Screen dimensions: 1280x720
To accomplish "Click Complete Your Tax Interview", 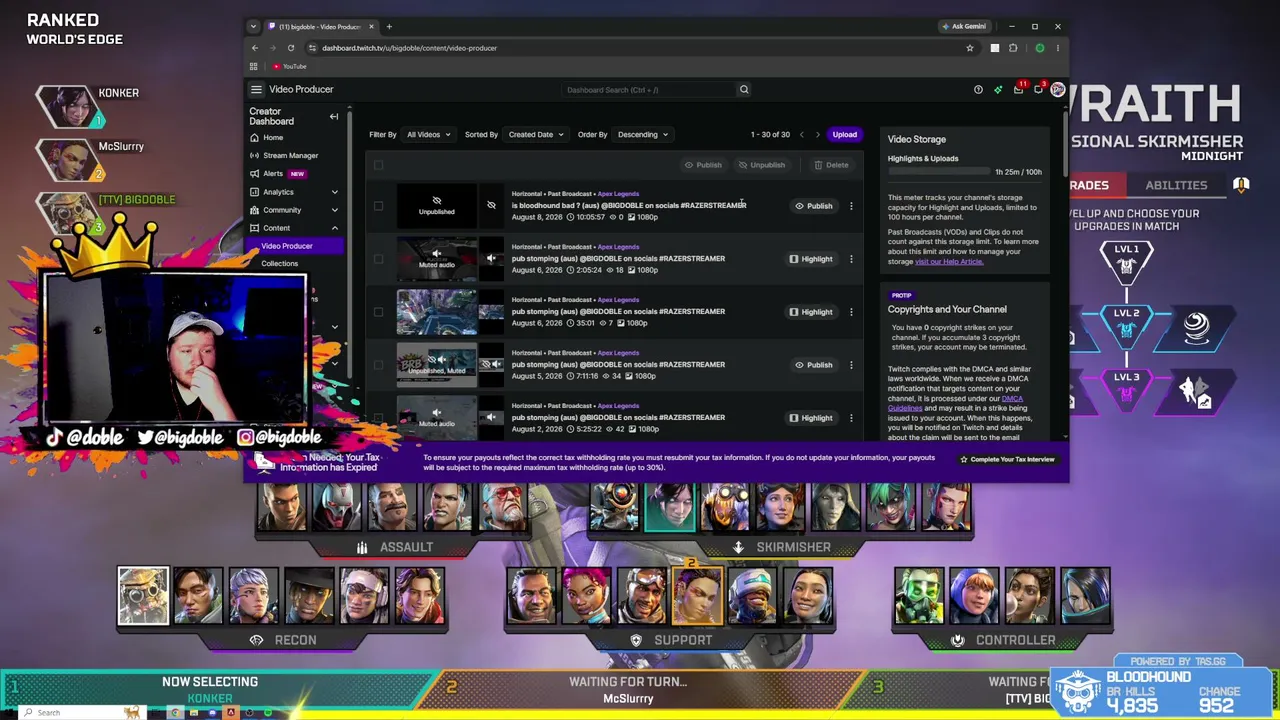I will click(1007, 459).
